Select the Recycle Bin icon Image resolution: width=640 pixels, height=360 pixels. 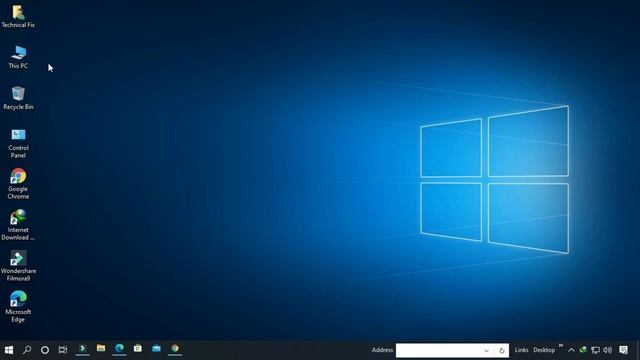click(18, 98)
